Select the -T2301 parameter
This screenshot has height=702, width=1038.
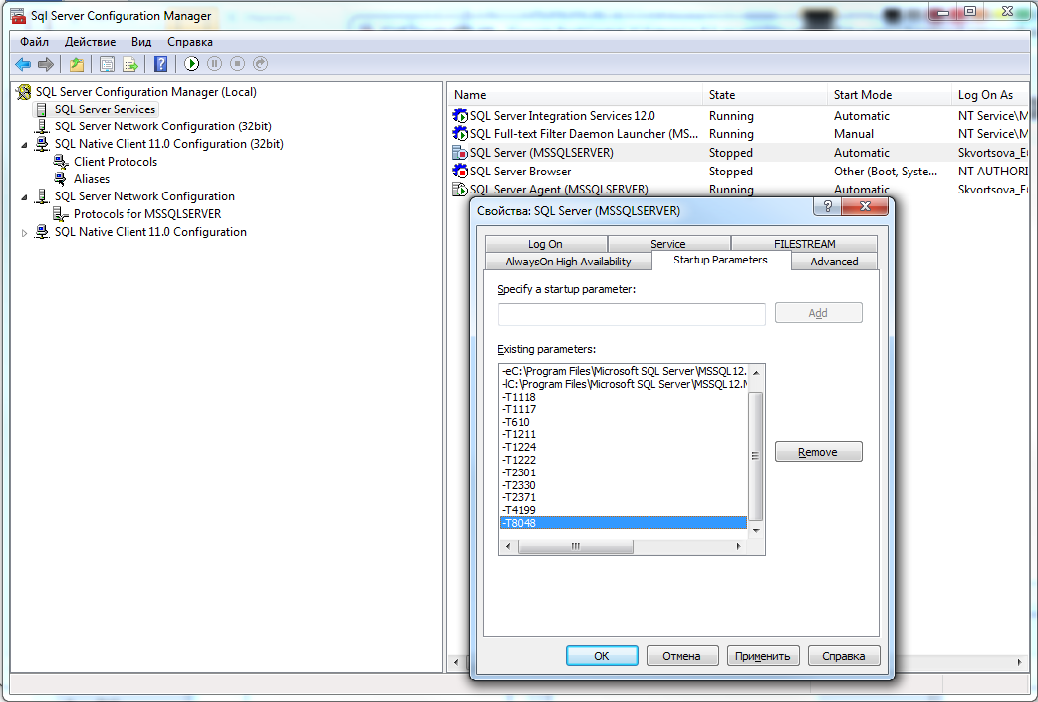tap(624, 472)
